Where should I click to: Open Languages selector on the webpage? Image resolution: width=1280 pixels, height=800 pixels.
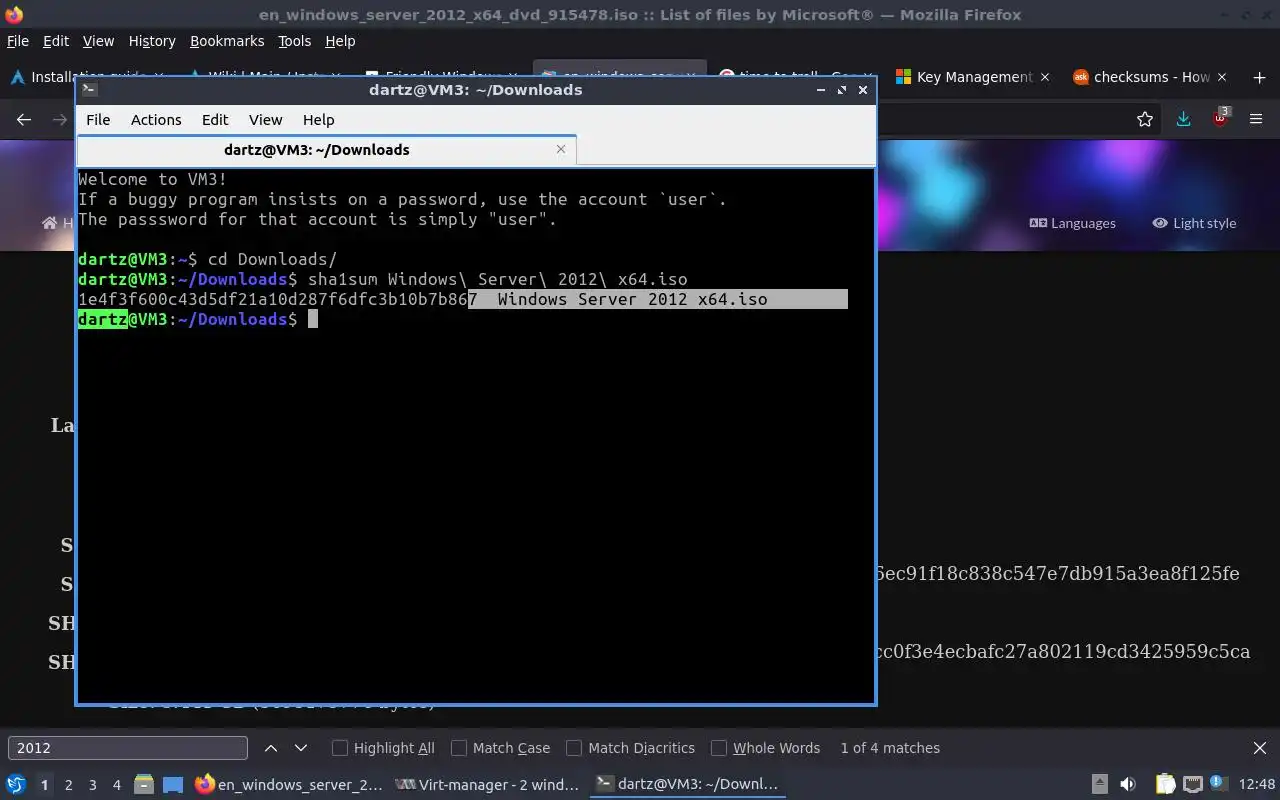pos(1072,223)
